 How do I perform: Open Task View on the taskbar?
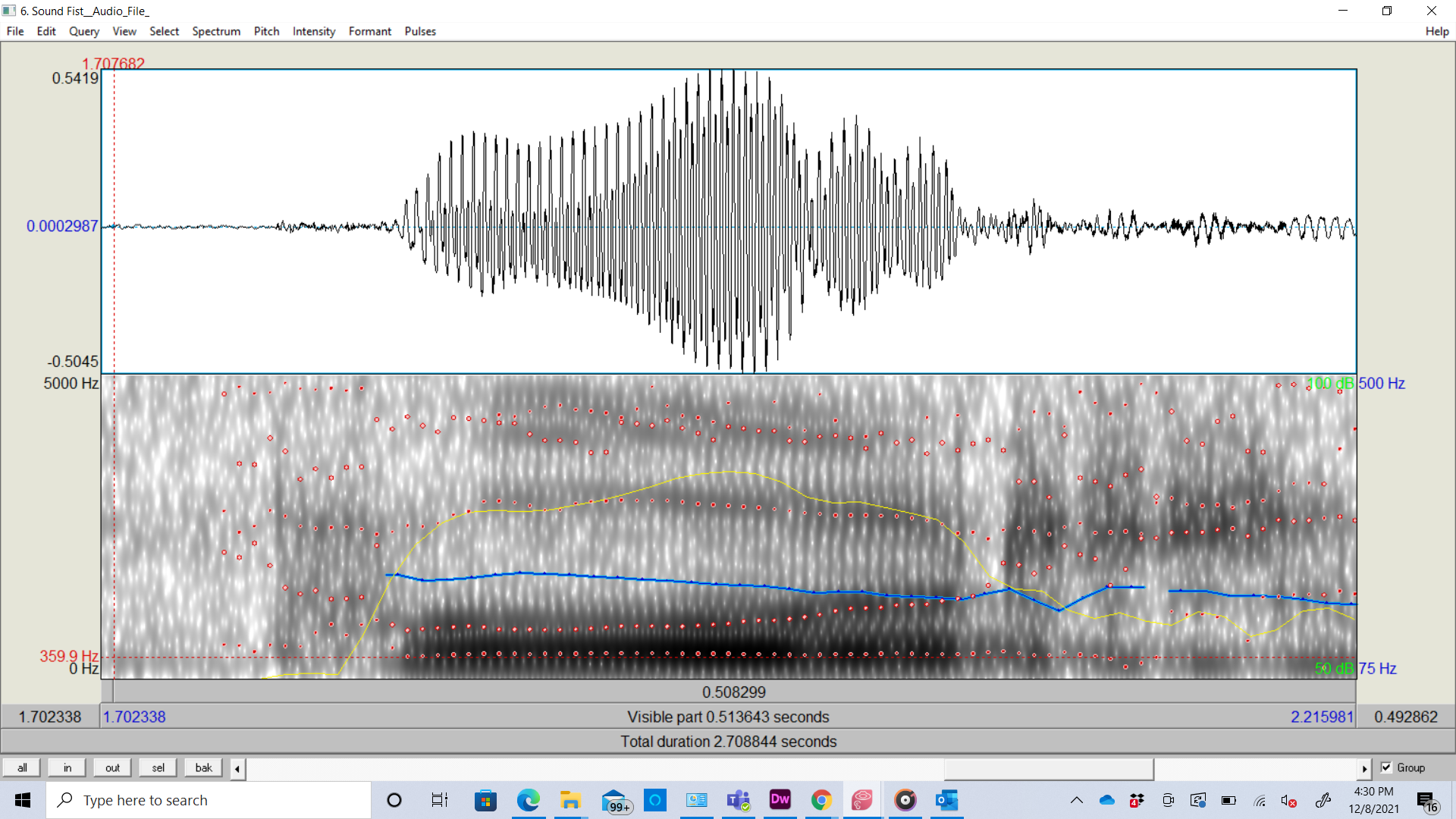click(440, 800)
